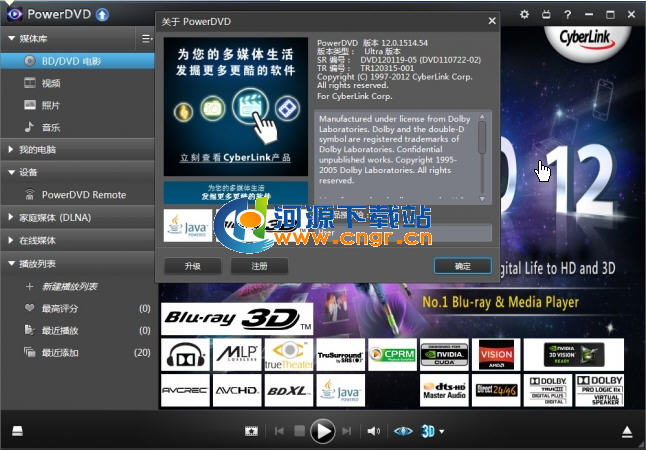Viewport: 646px width, 450px height.
Task: Expand the 在线媒体 section
Action: [x=10, y=240]
